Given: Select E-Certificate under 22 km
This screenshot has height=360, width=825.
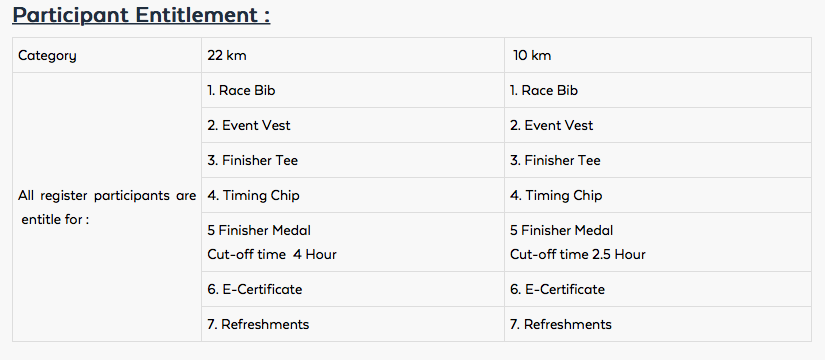Looking at the screenshot, I should (255, 289).
